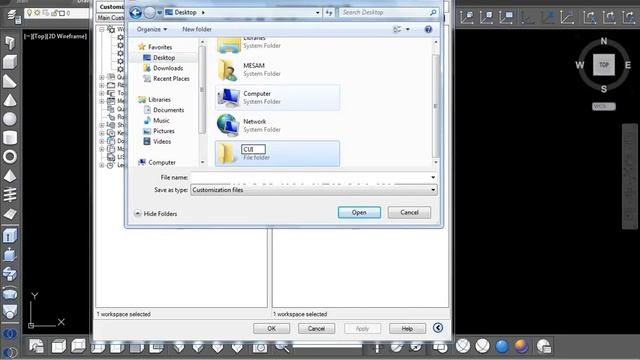Select the Planar Surface tool
Screen dimensions: 640x360
pos(10,213)
